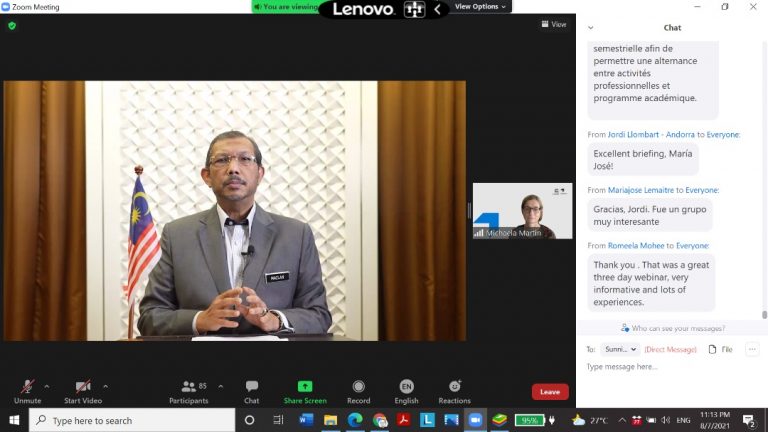Open the green encryption shield icon

[x=12, y=26]
